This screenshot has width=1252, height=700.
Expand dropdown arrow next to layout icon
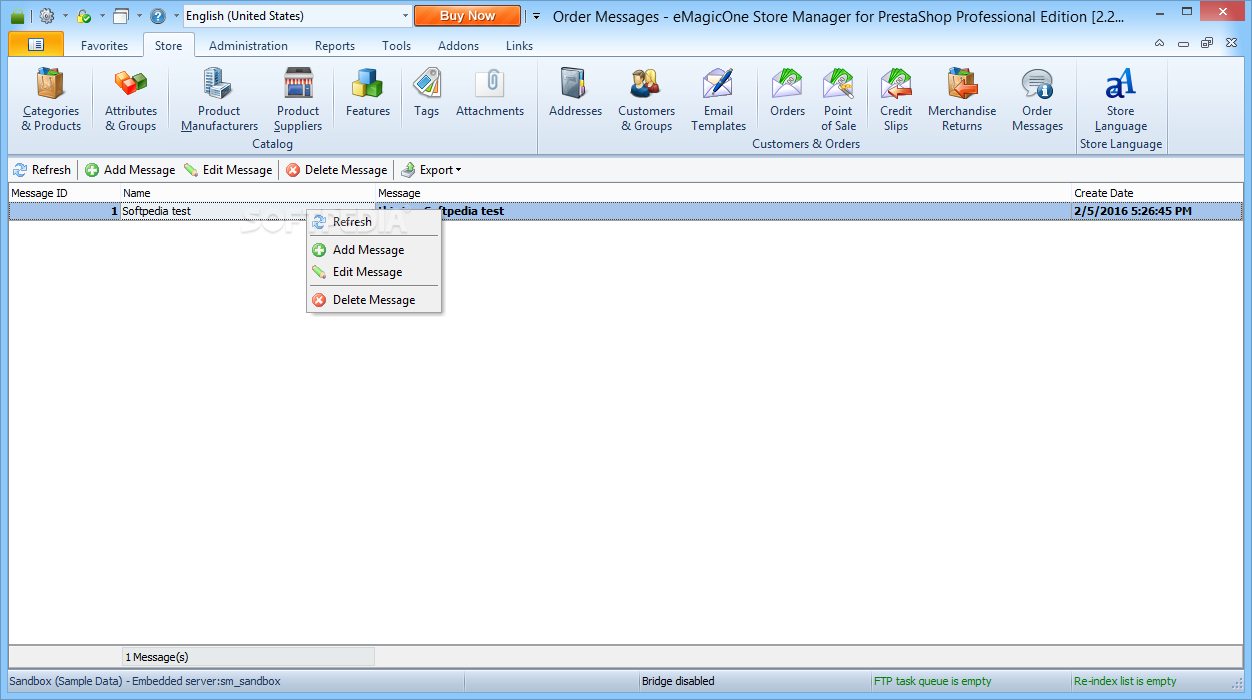point(139,16)
